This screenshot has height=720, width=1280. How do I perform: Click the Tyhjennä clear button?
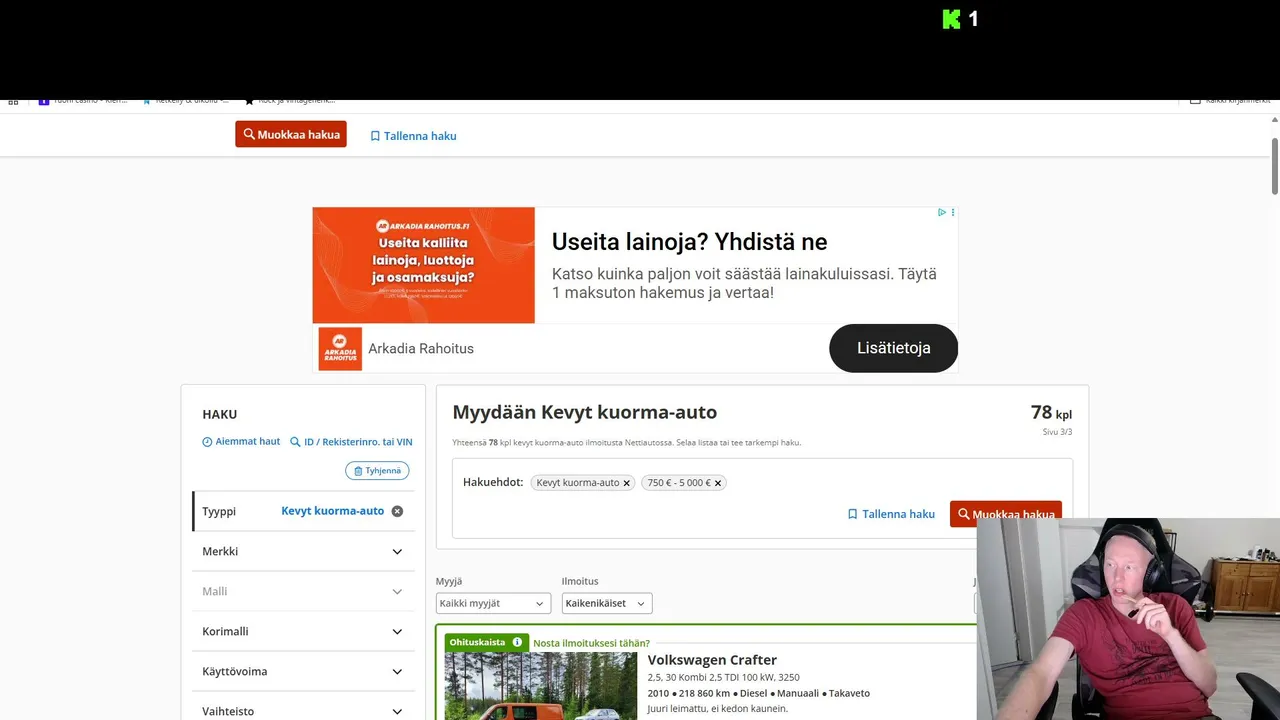pyautogui.click(x=377, y=471)
